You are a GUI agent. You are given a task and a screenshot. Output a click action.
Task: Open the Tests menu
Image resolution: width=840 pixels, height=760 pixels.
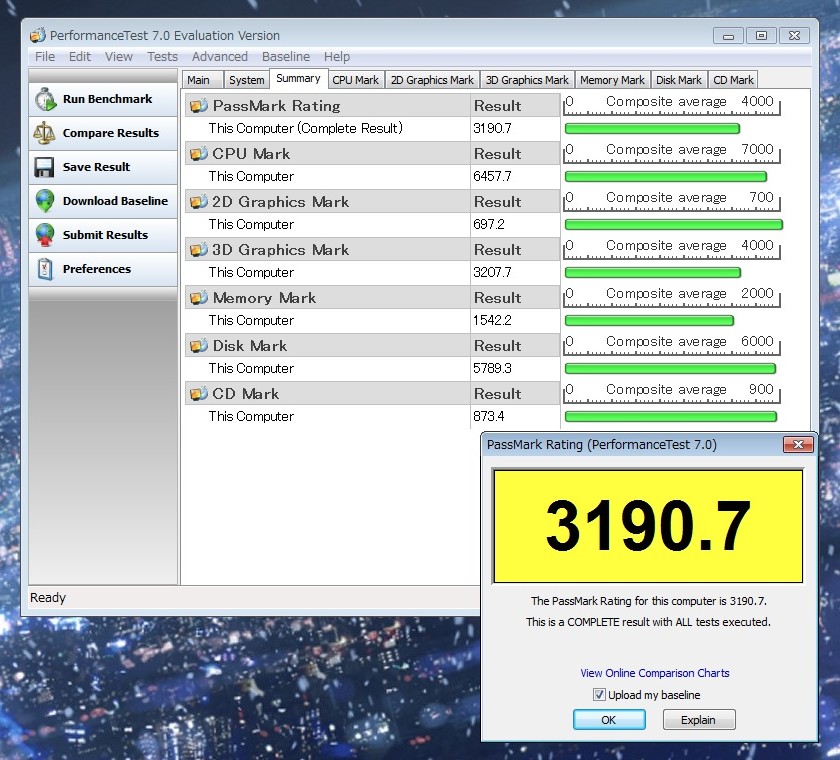(x=162, y=56)
